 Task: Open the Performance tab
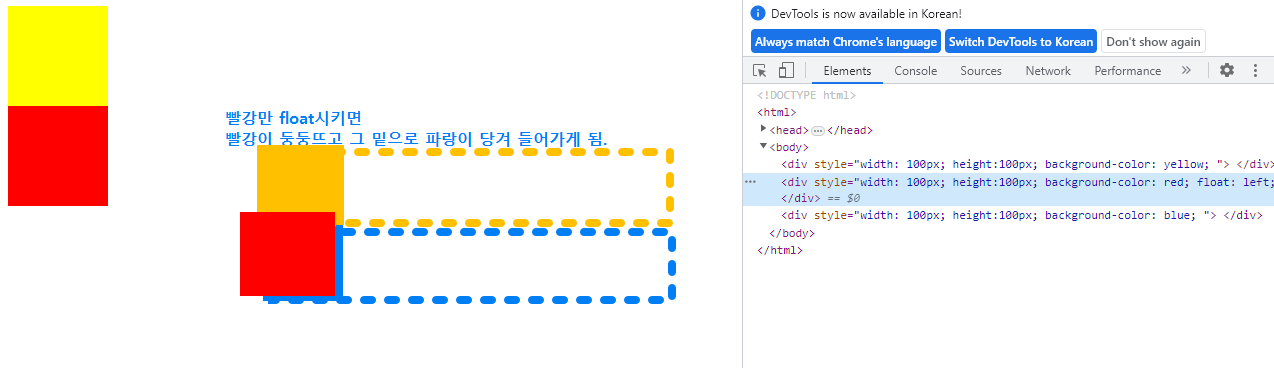pos(1127,71)
